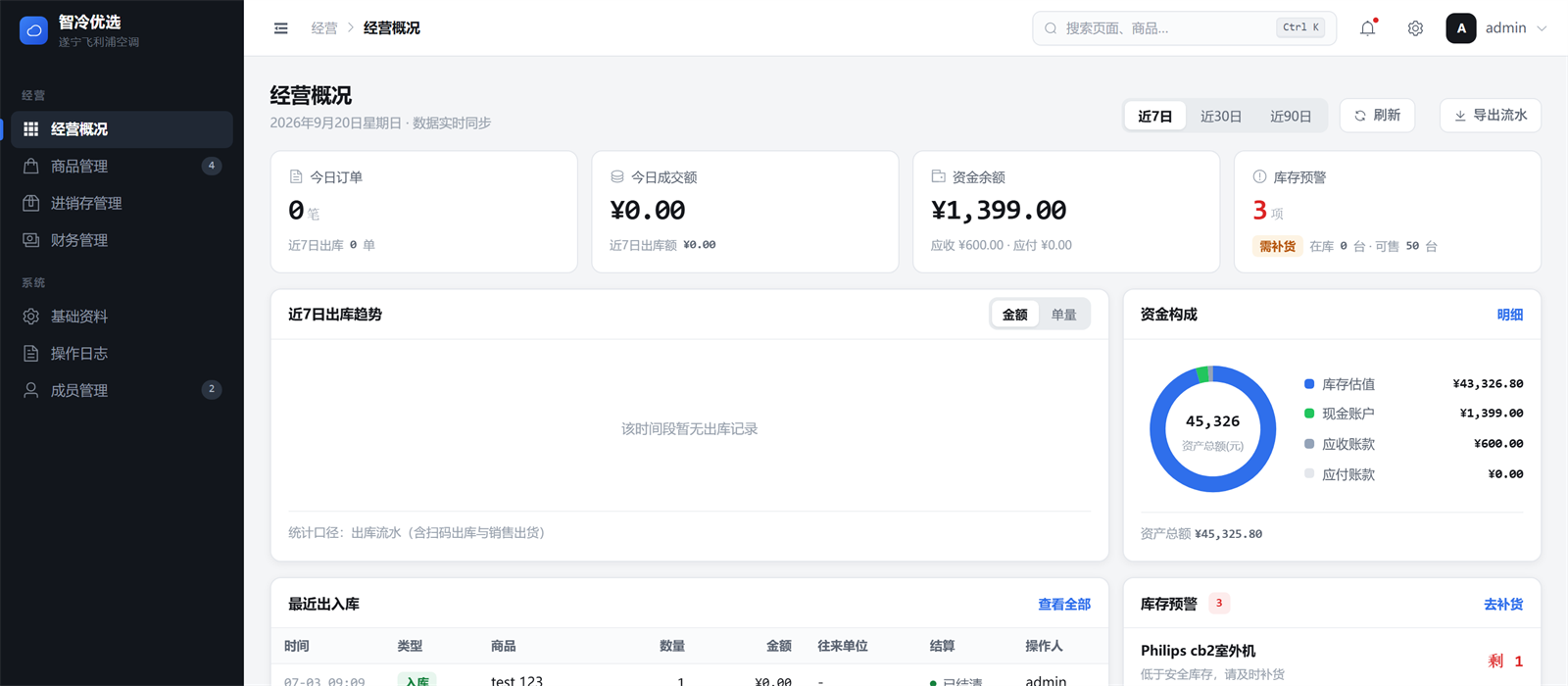
Task: Click the 资金余额 folder icon
Action: (x=939, y=177)
